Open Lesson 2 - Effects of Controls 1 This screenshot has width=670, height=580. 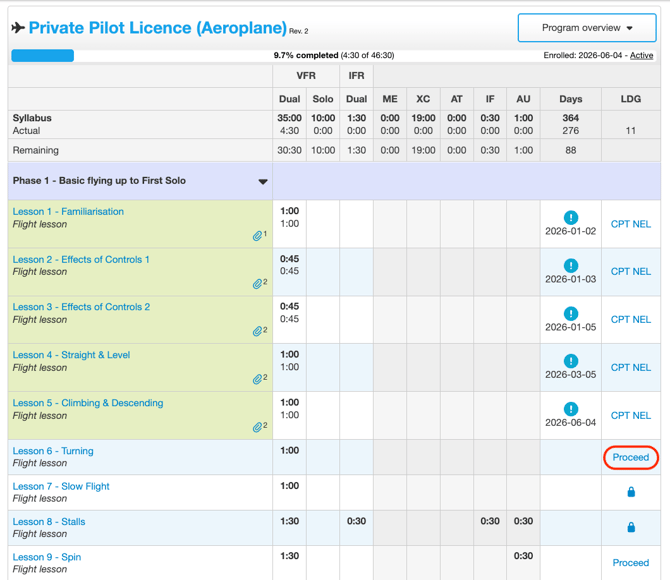click(81, 259)
